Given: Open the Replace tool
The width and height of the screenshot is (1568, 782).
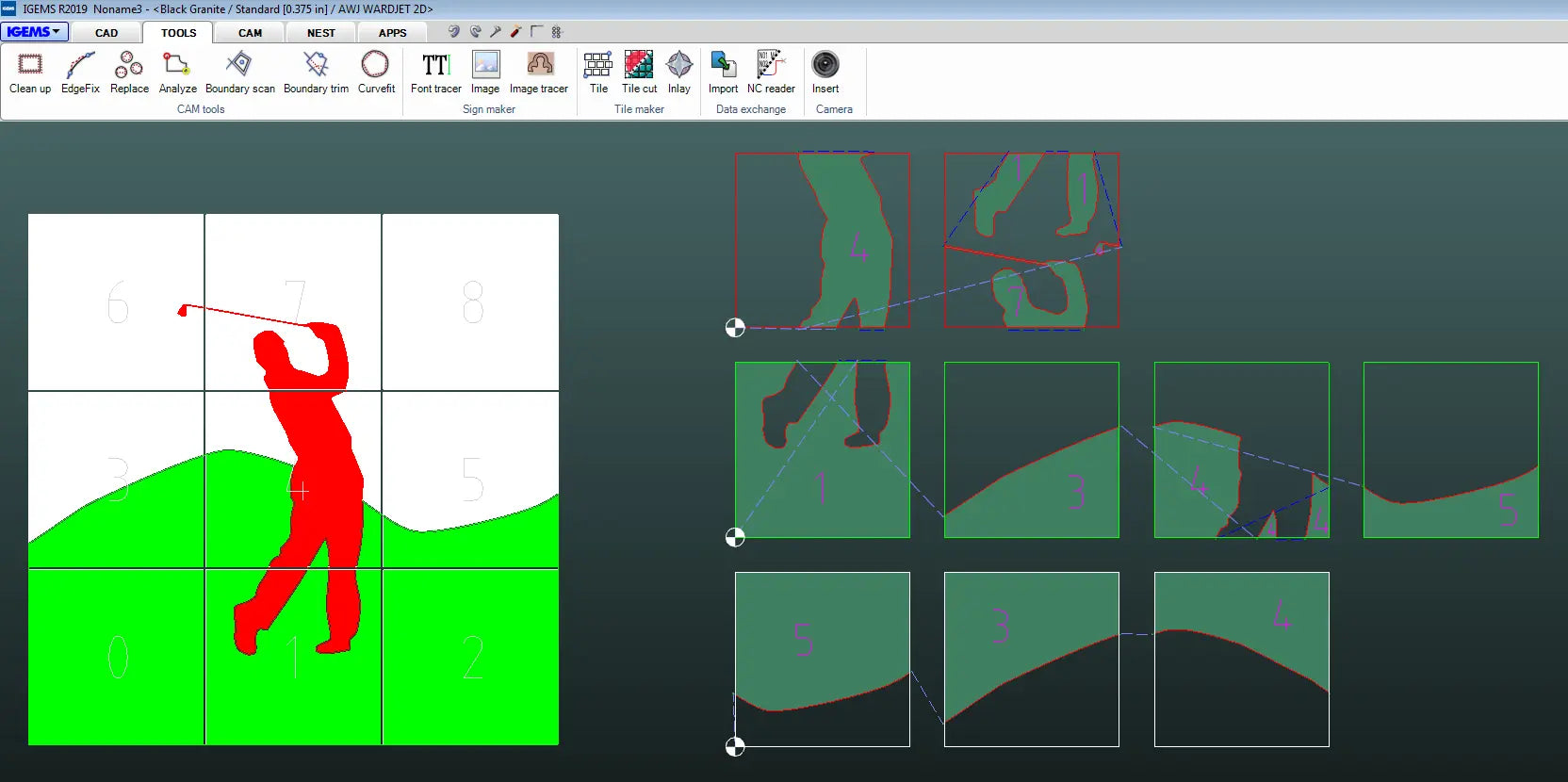Looking at the screenshot, I should click(x=129, y=73).
